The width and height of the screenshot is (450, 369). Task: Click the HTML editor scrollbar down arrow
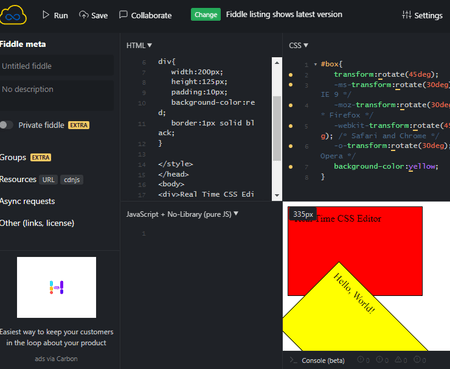[x=277, y=196]
